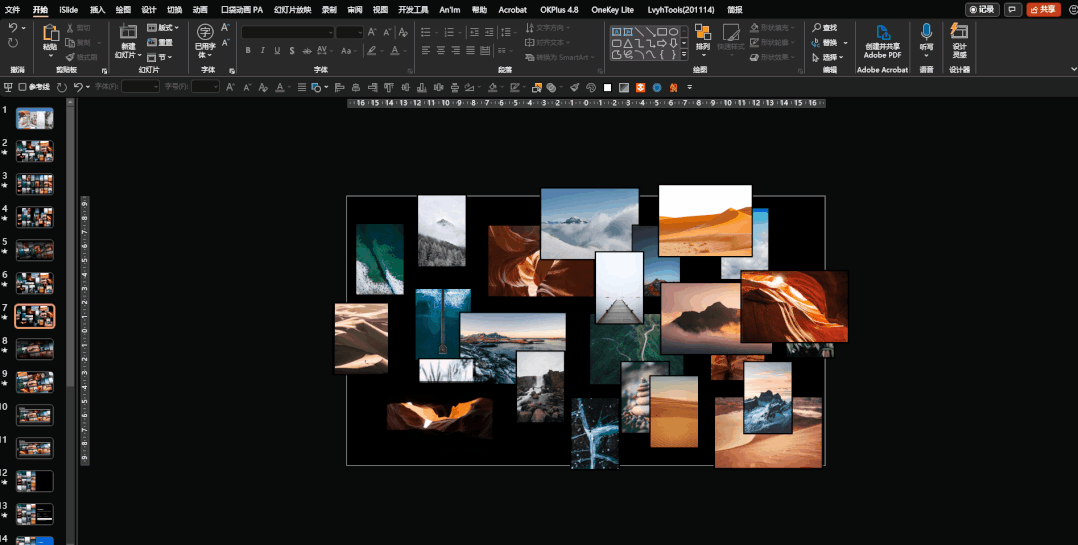Viewport: 1078px width, 545px height.
Task: Switch to the 动画 Animations tab
Action: point(199,10)
